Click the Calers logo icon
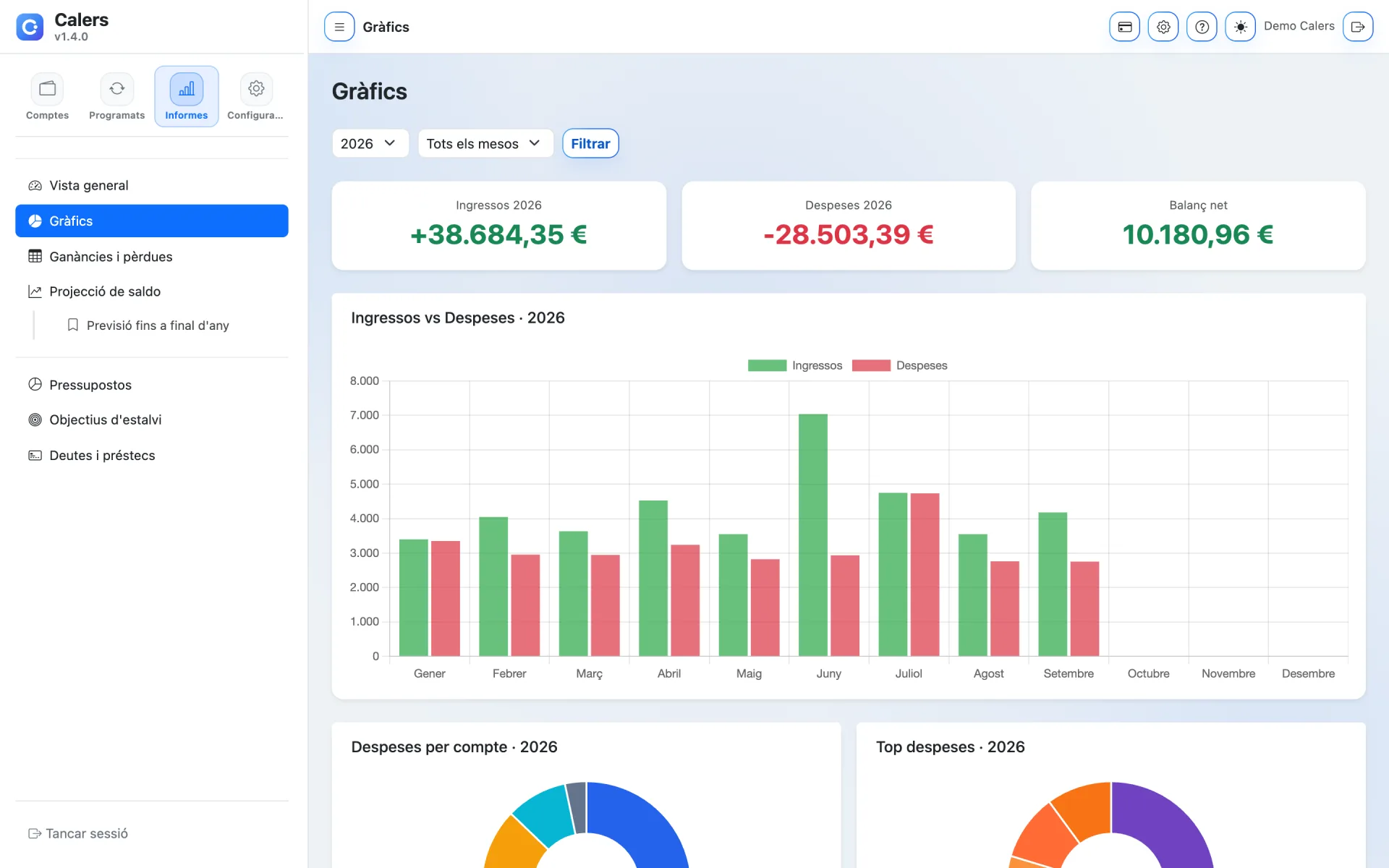 pos(30,27)
